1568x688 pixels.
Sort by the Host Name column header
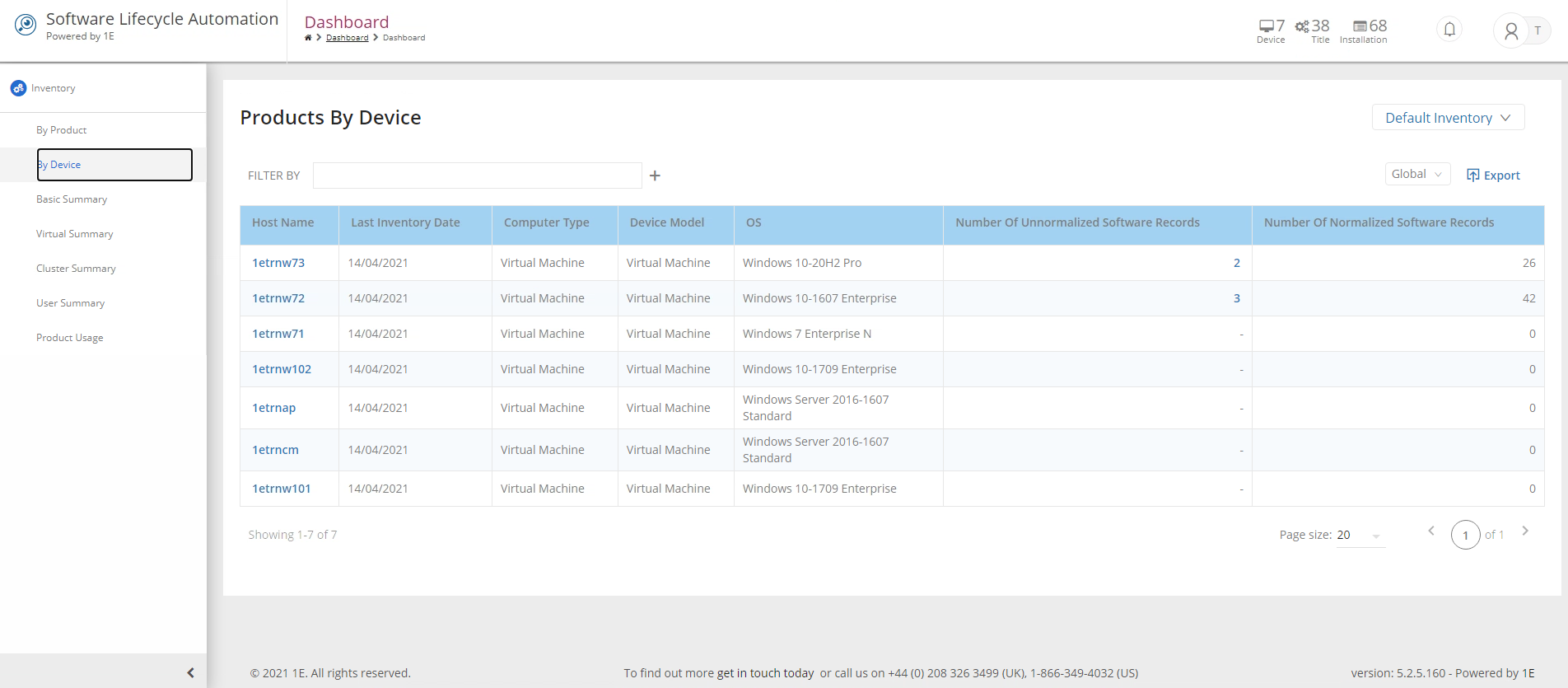(283, 222)
